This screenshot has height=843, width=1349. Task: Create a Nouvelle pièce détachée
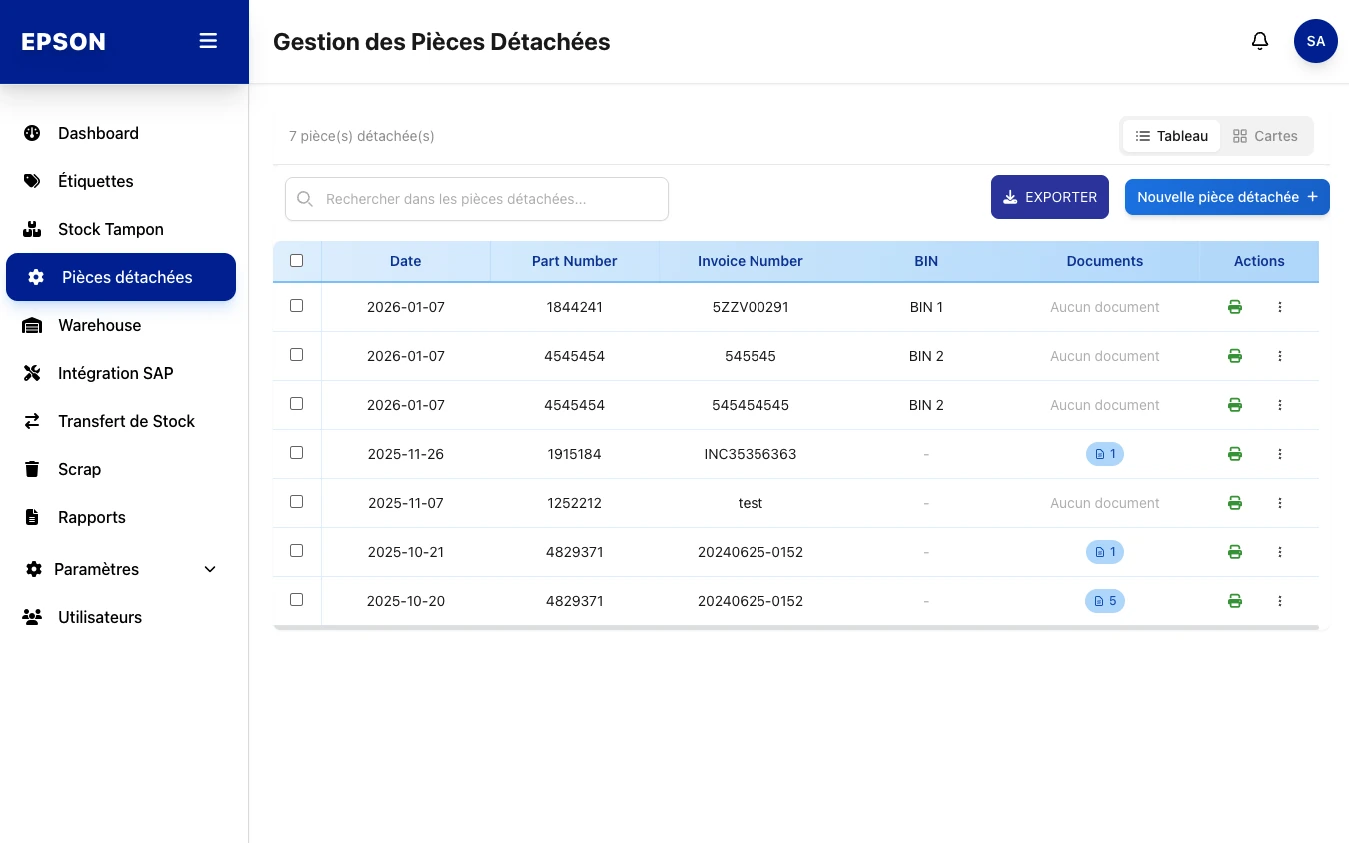coord(1227,197)
